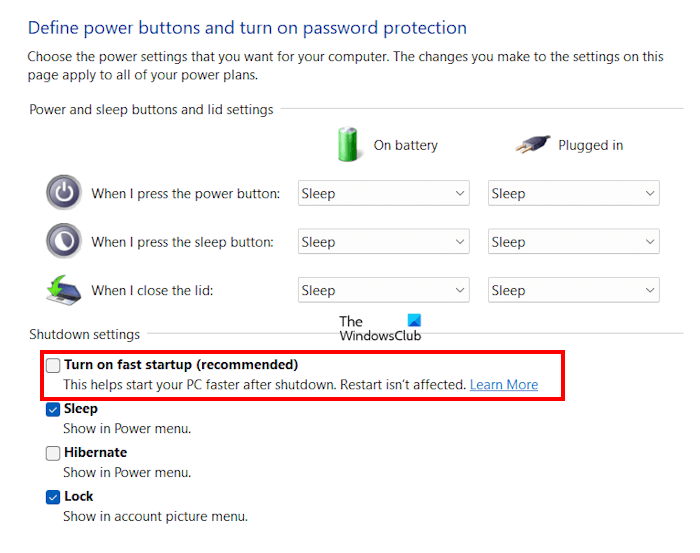The image size is (700, 553).
Task: Open power button On battery dropdown
Action: coord(384,194)
